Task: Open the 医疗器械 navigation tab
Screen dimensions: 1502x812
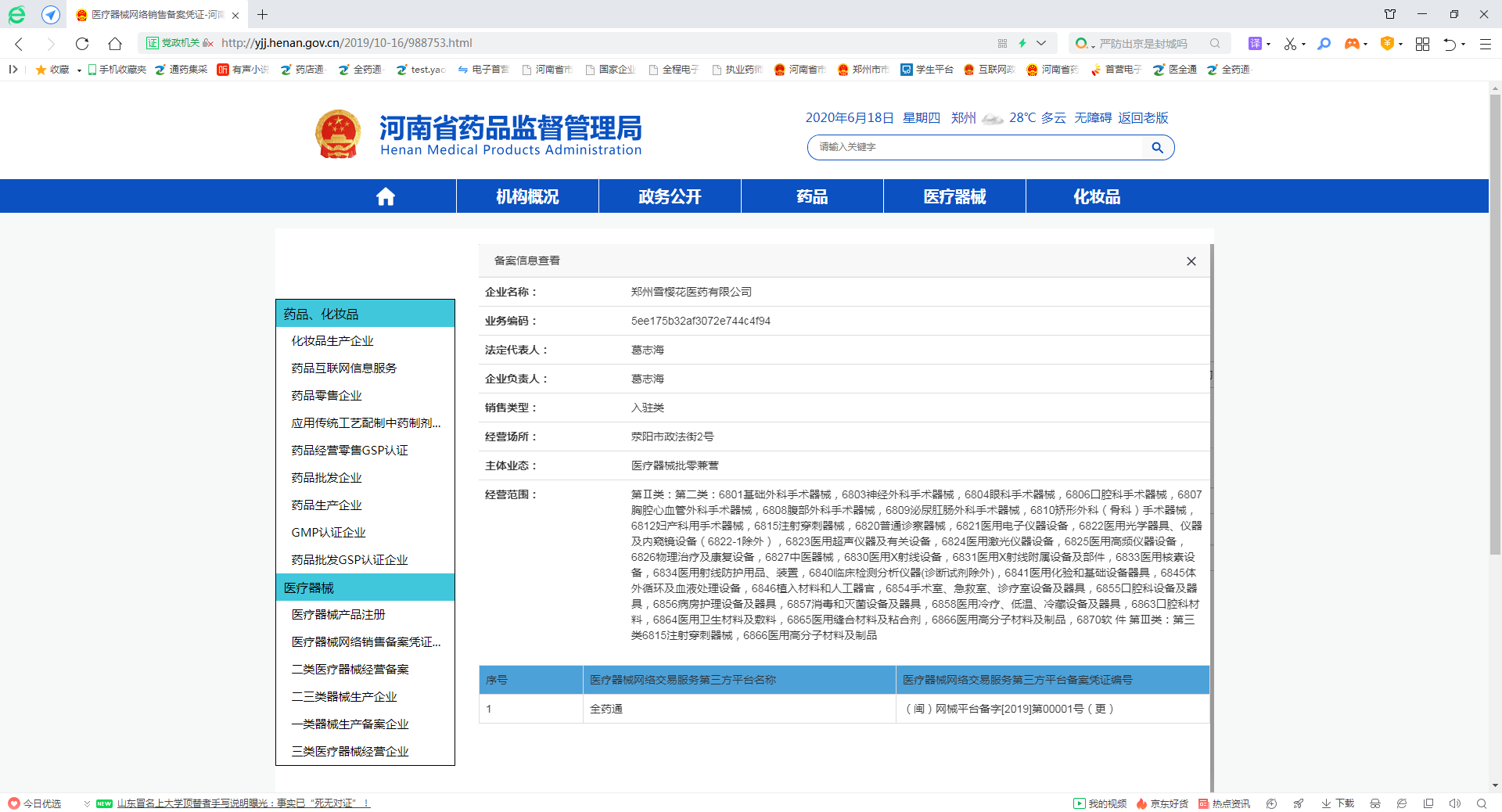Action: click(954, 196)
